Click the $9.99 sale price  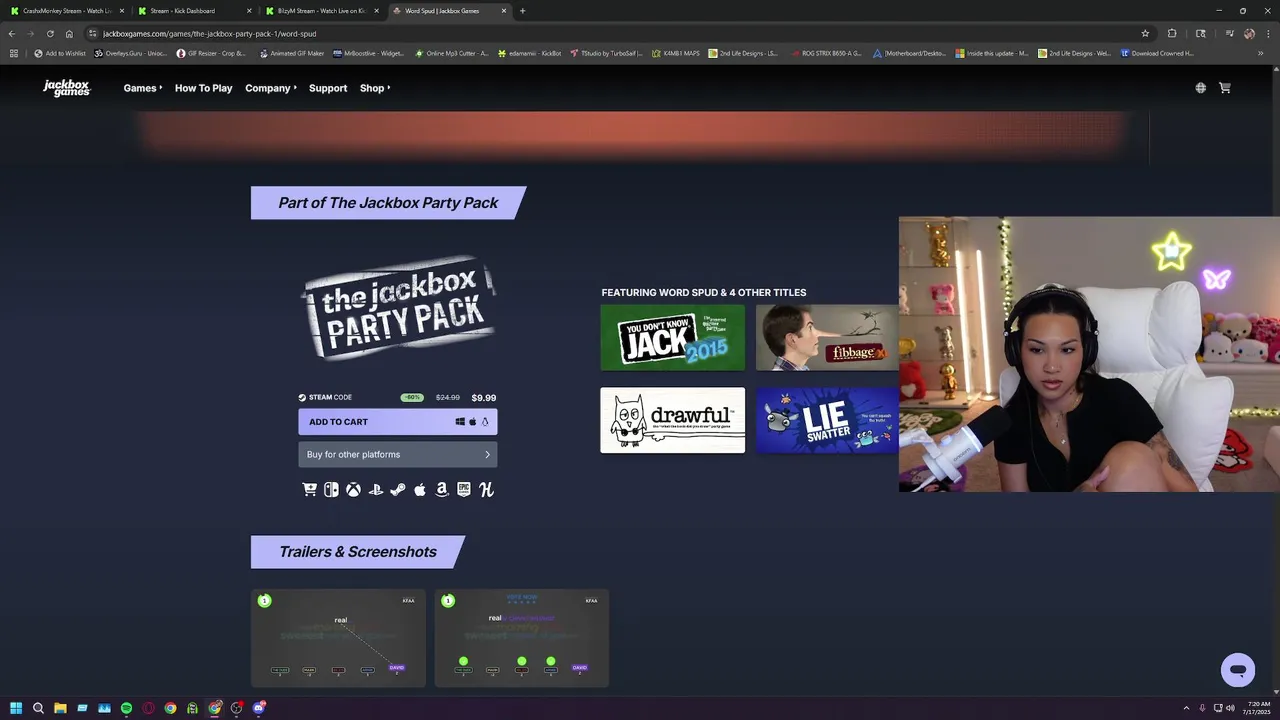click(x=483, y=397)
